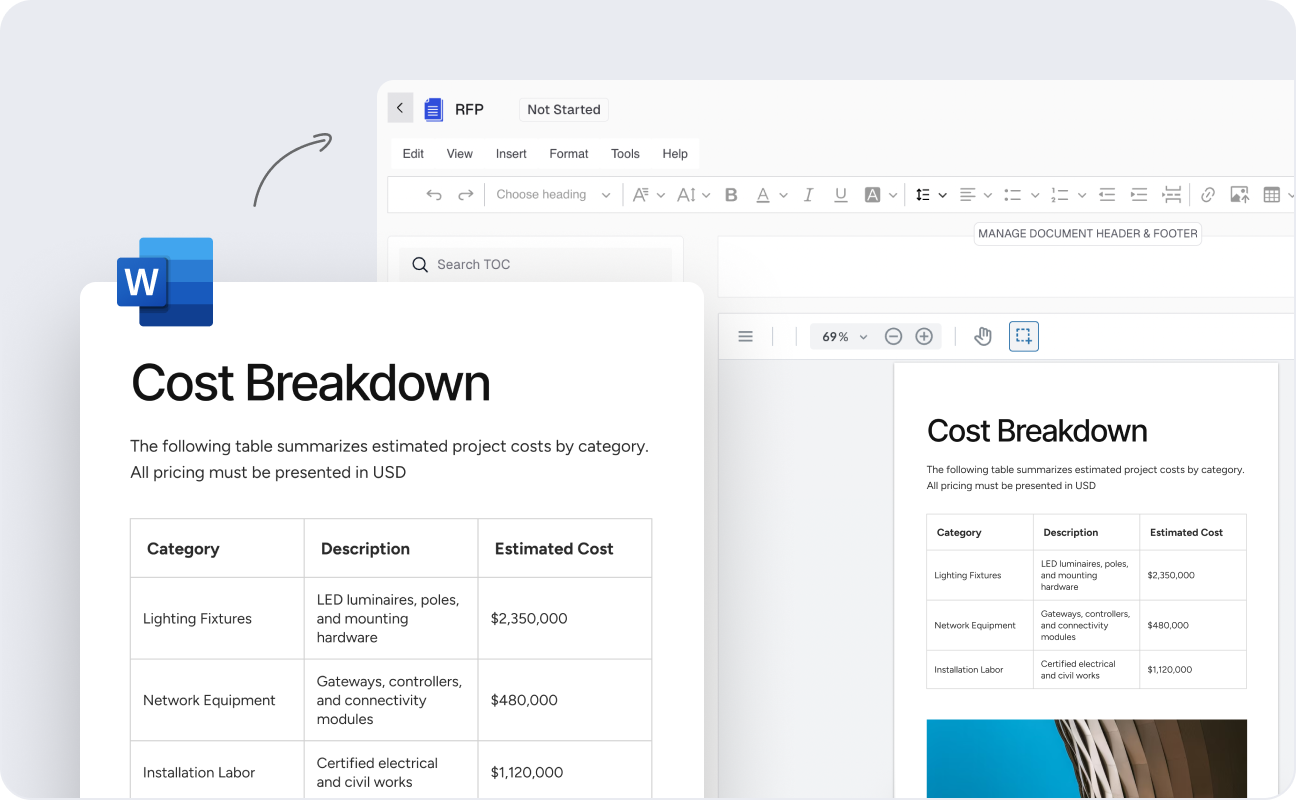1296x800 pixels.
Task: Toggle bold formatting
Action: 731,195
